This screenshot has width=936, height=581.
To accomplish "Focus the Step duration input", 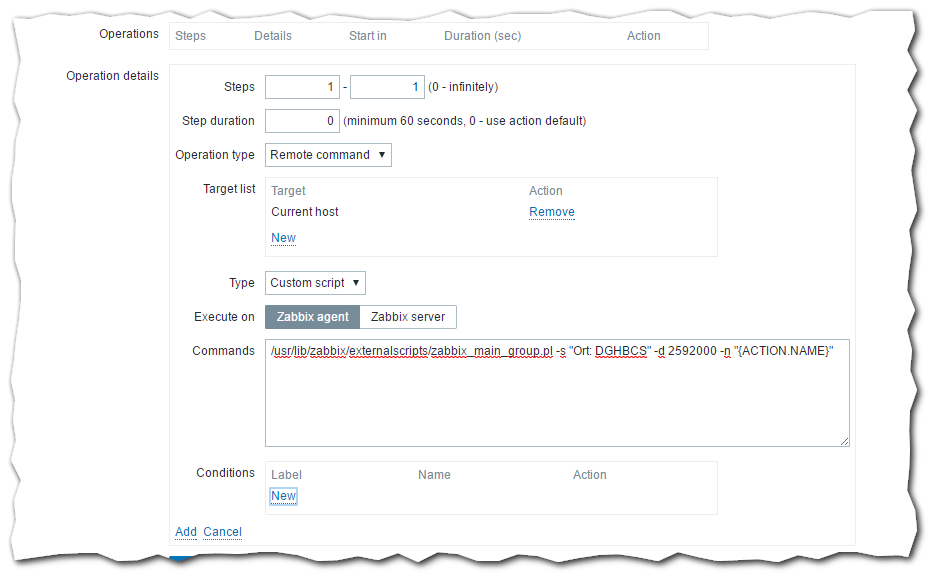I will coord(303,121).
